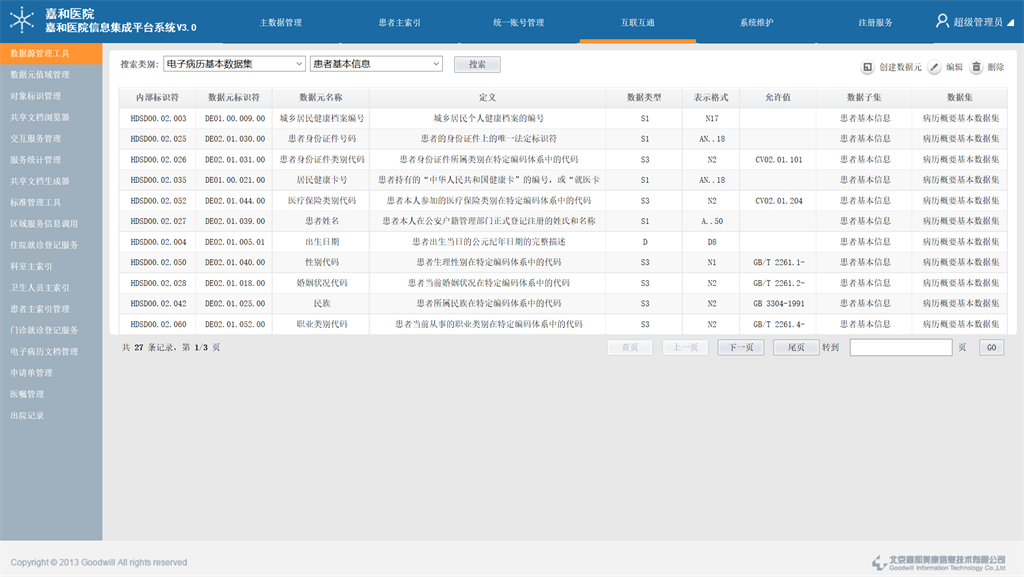
Task: Click the trash can 删除 delete icon
Action: [976, 67]
